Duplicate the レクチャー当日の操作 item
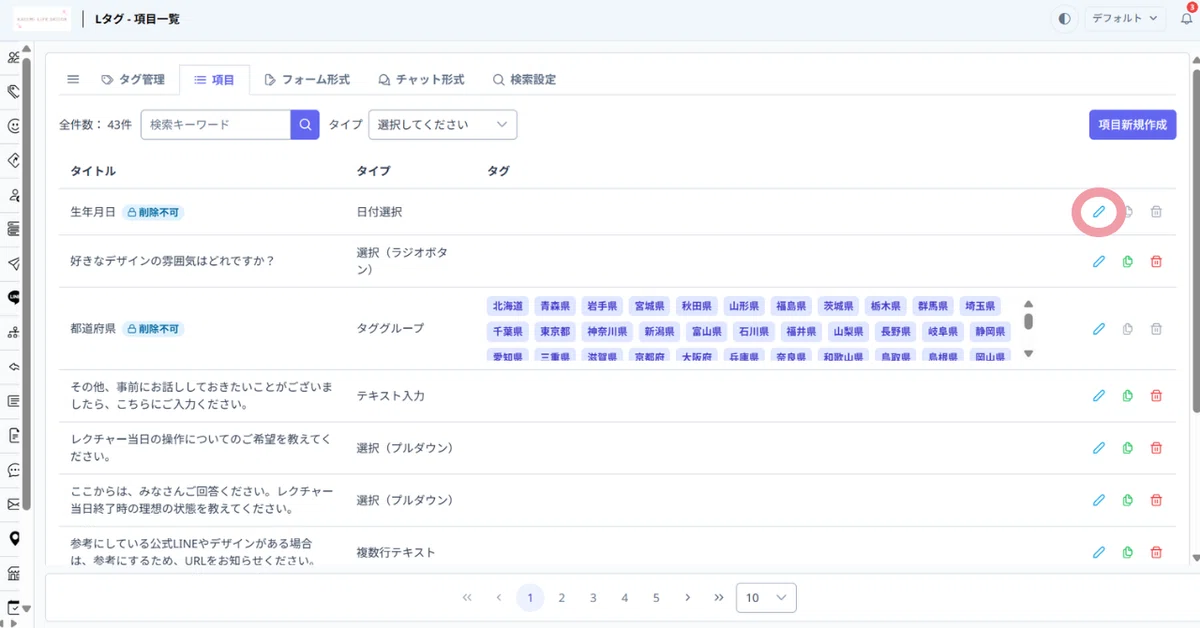The image size is (1200, 628). pos(1127,447)
